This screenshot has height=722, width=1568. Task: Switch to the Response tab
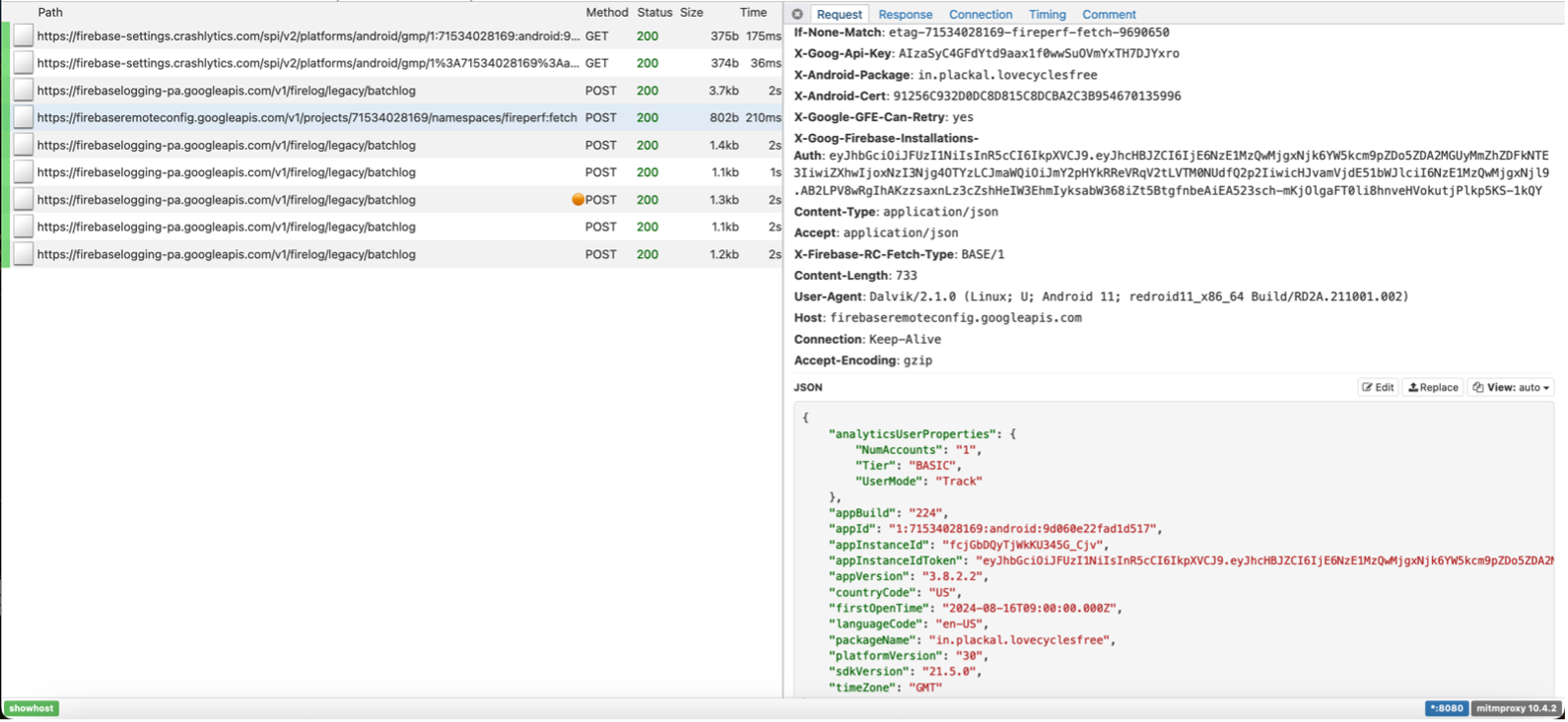[x=905, y=15]
